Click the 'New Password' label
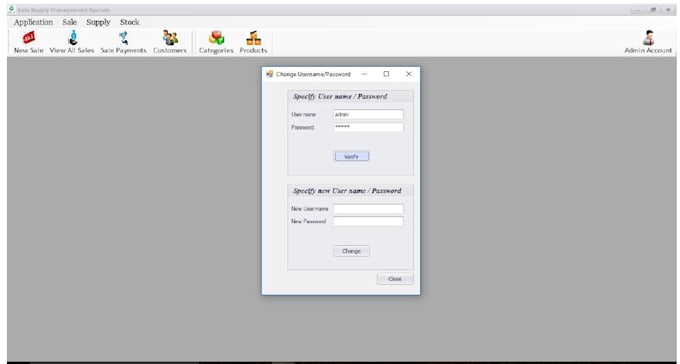The width and height of the screenshot is (680, 364). [308, 221]
